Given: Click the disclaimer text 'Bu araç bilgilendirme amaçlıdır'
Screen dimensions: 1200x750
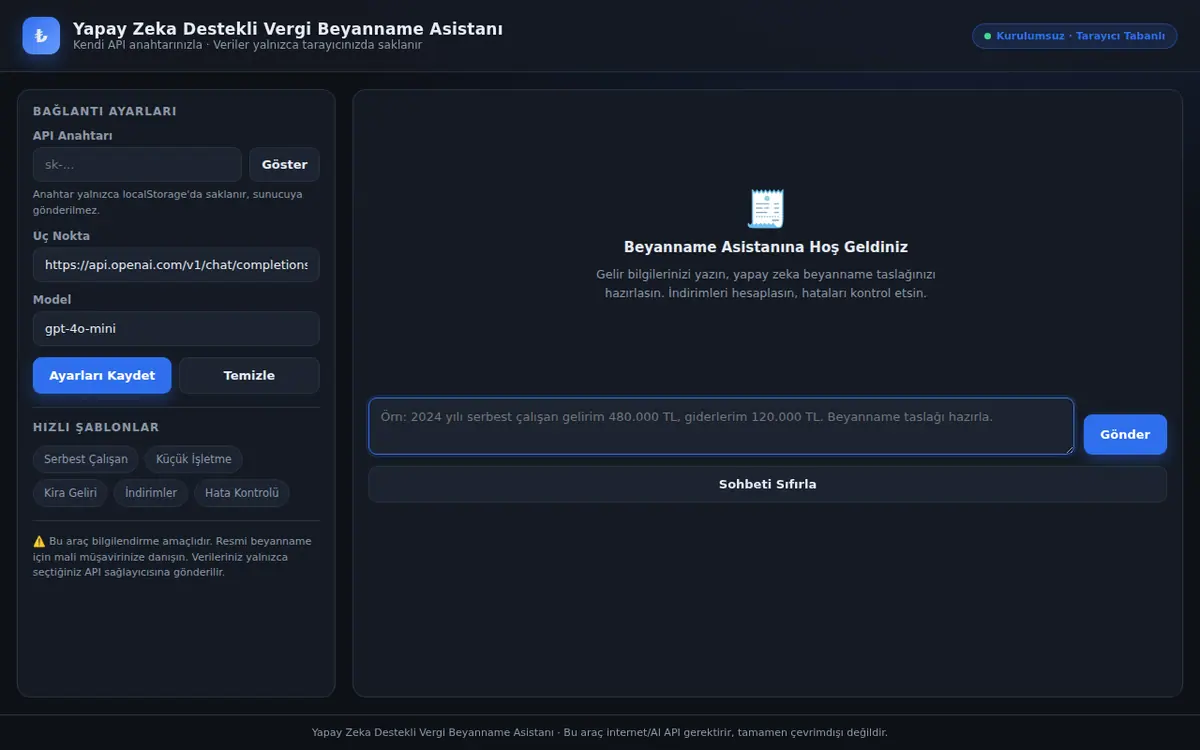Looking at the screenshot, I should (x=172, y=557).
